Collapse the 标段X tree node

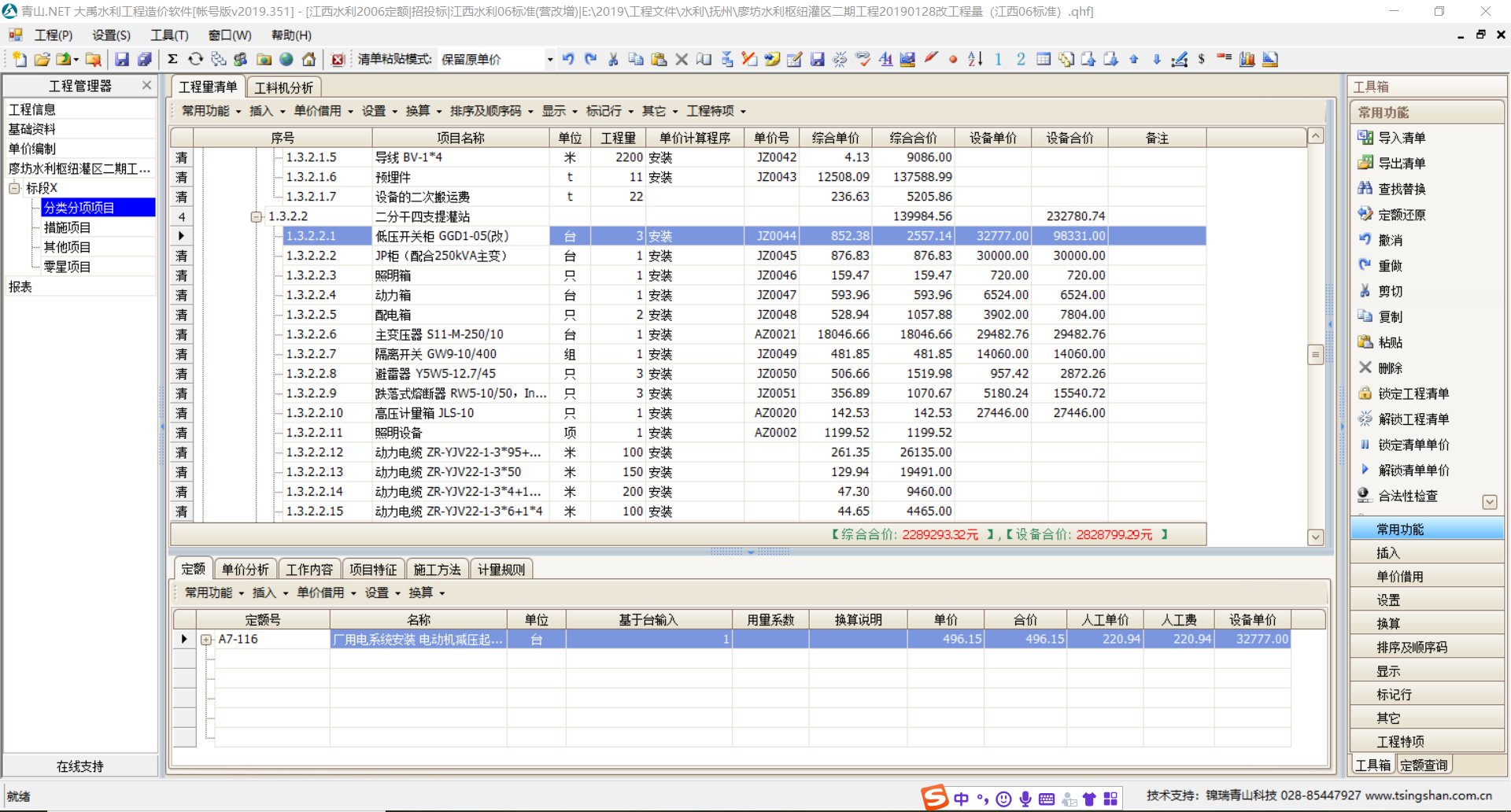14,188
